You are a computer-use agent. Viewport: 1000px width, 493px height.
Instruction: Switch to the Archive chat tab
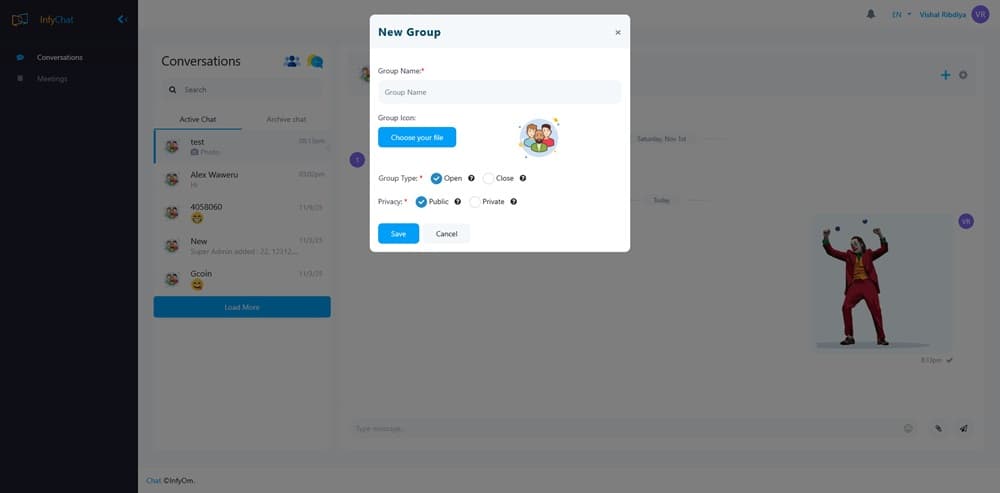click(x=286, y=119)
